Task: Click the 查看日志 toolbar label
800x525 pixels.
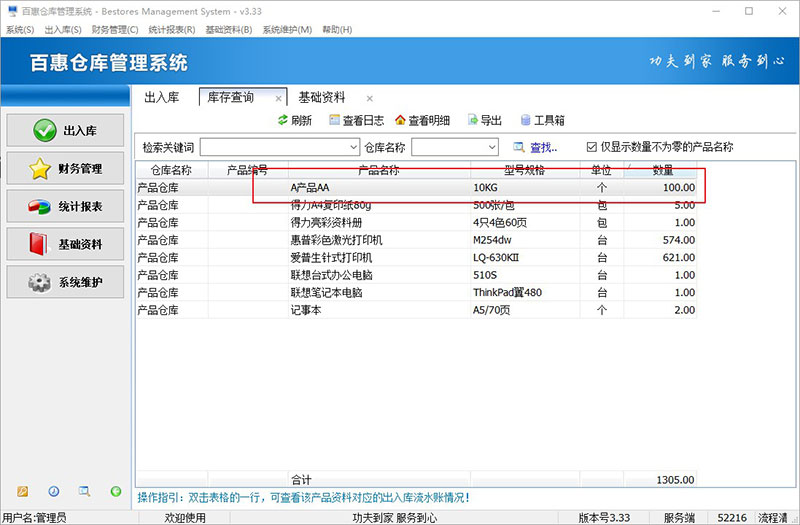Action: (363, 120)
